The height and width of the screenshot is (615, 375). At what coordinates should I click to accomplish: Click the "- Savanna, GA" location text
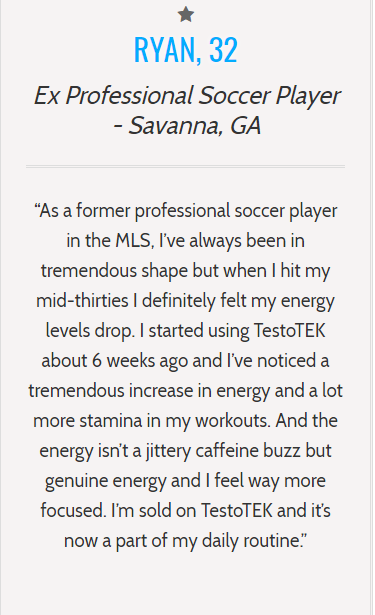tap(187, 126)
